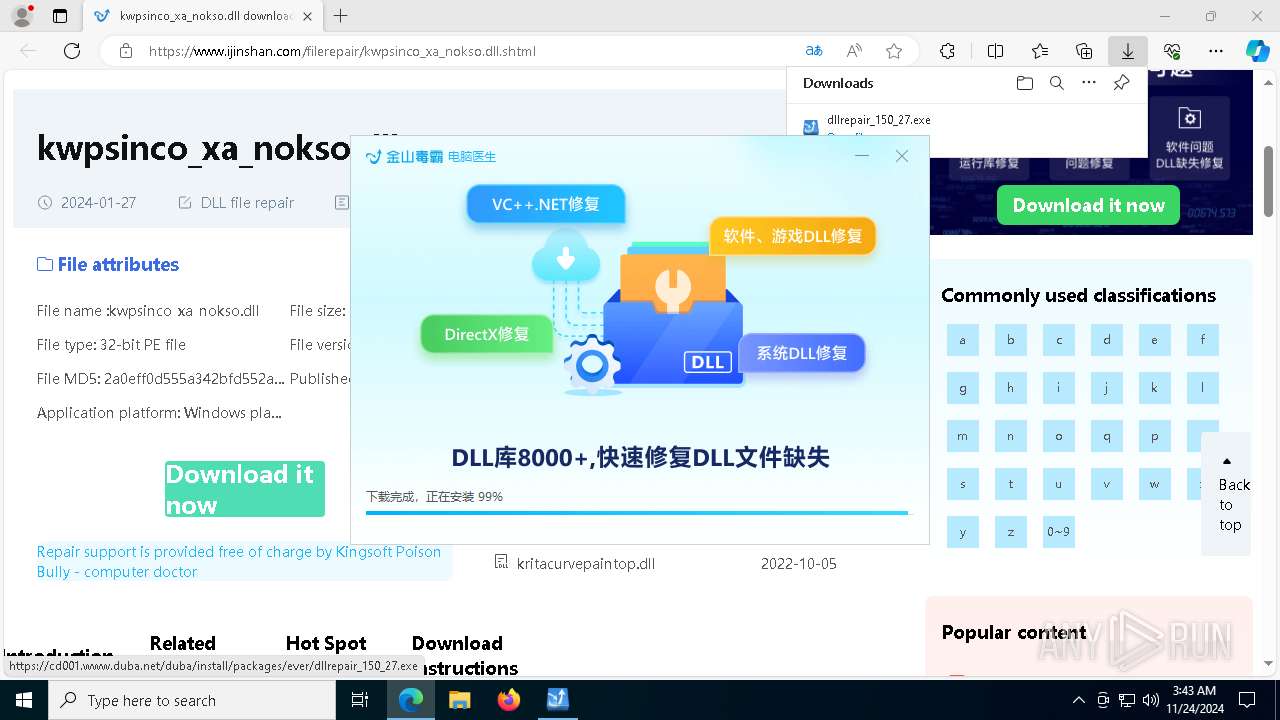The width and height of the screenshot is (1280, 720).
Task: Activate the Read aloud icon
Action: [854, 51]
